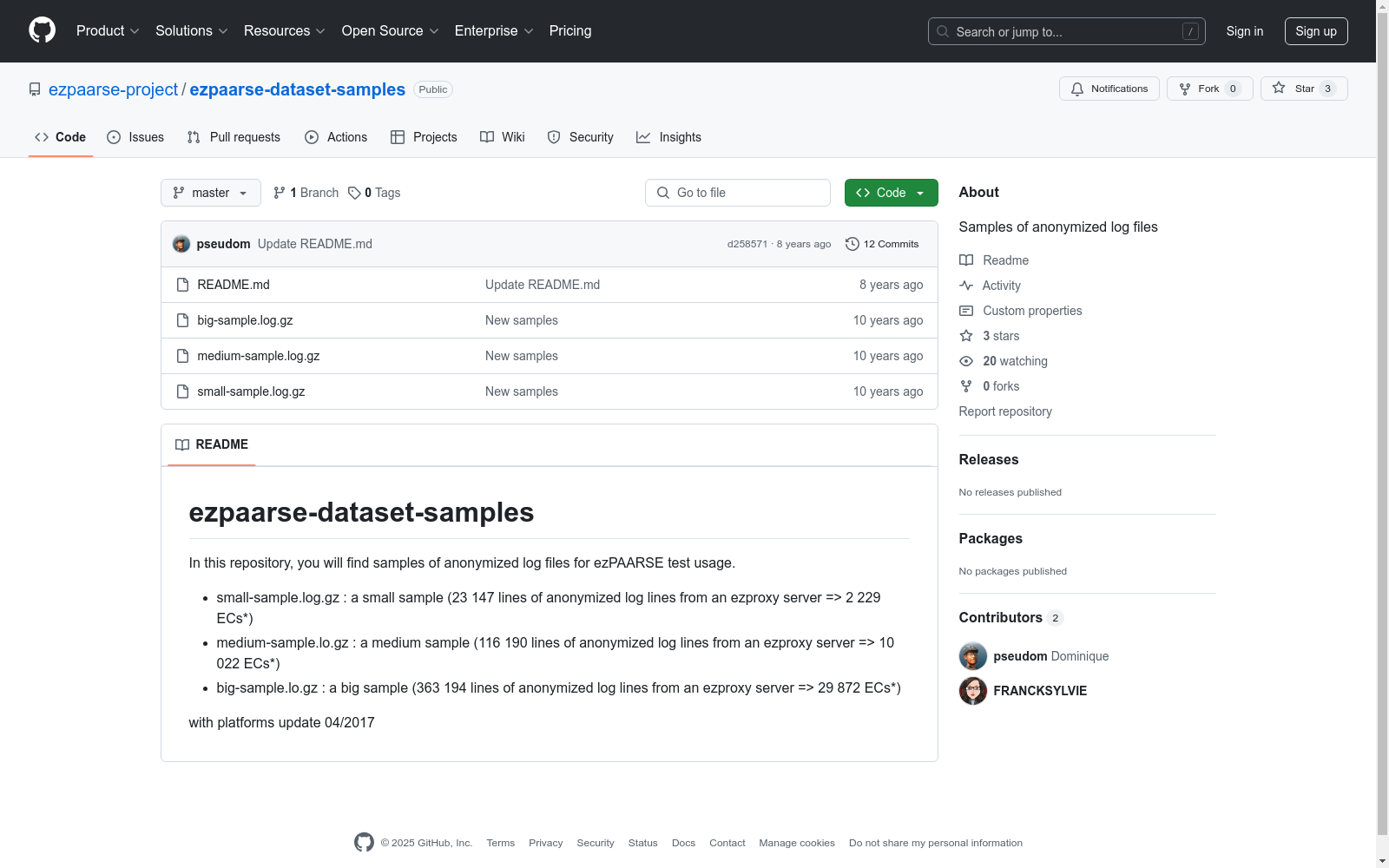Open the README.md file

pos(234,285)
